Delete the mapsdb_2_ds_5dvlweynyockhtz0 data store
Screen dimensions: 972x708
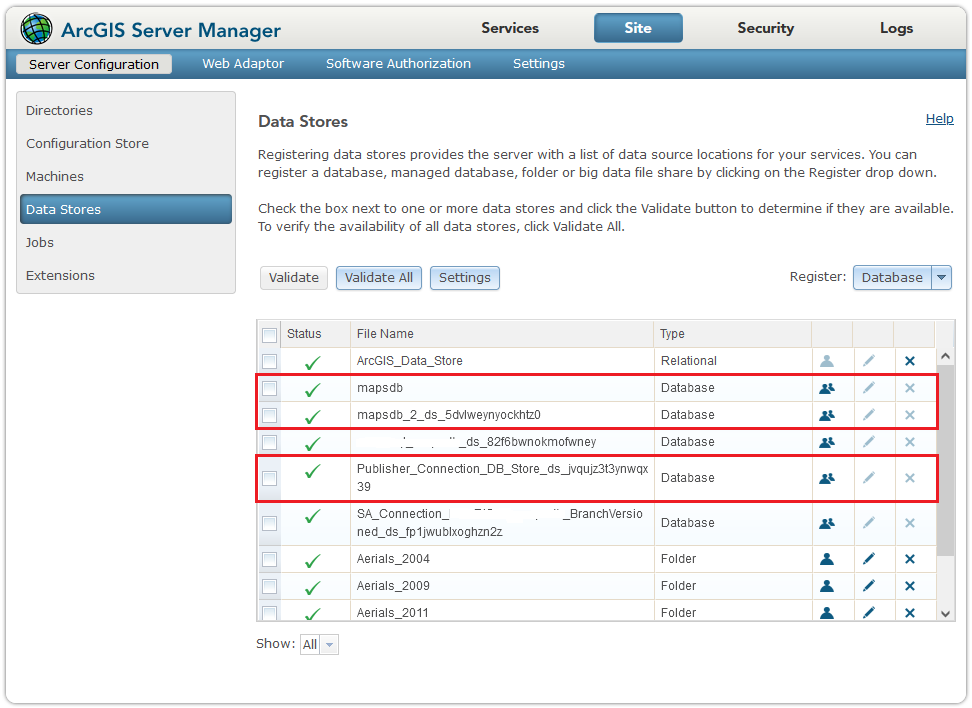click(910, 414)
